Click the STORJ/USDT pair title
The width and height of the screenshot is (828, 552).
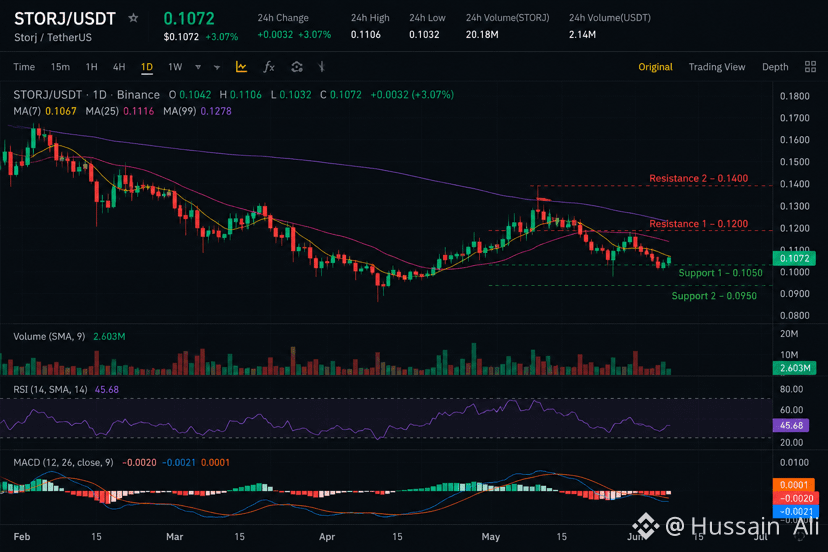[x=64, y=19]
